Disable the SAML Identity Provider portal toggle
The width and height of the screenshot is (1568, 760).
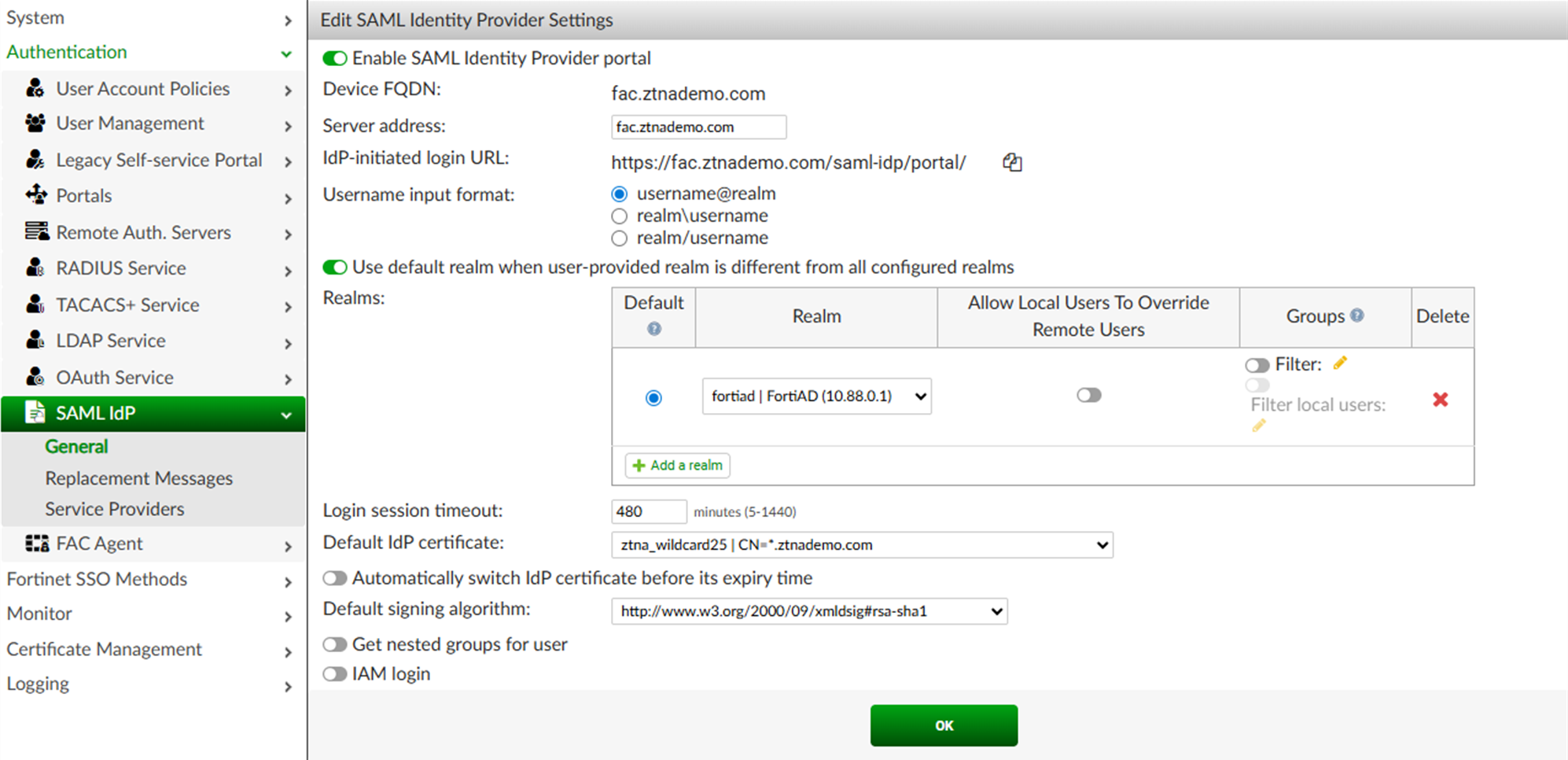click(335, 58)
